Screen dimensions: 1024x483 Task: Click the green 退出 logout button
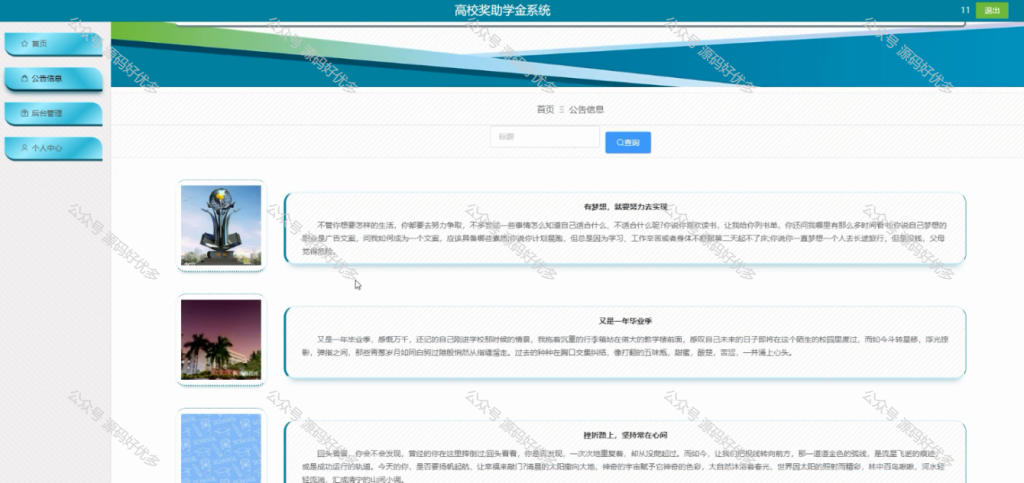tap(991, 10)
